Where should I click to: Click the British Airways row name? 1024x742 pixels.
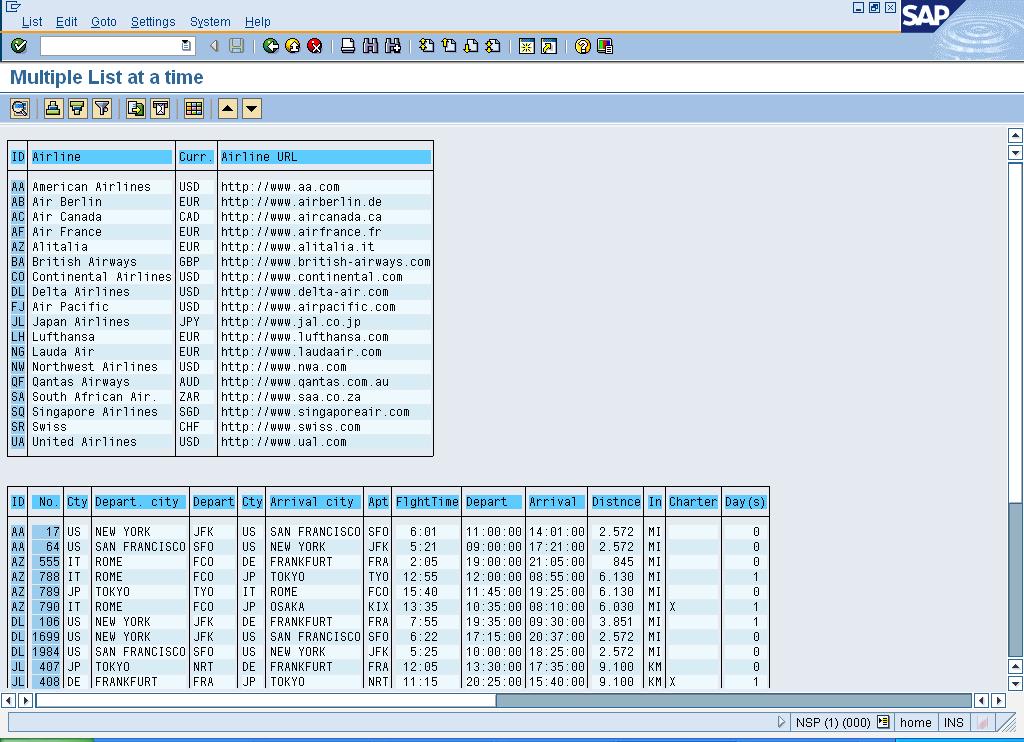pyautogui.click(x=84, y=261)
